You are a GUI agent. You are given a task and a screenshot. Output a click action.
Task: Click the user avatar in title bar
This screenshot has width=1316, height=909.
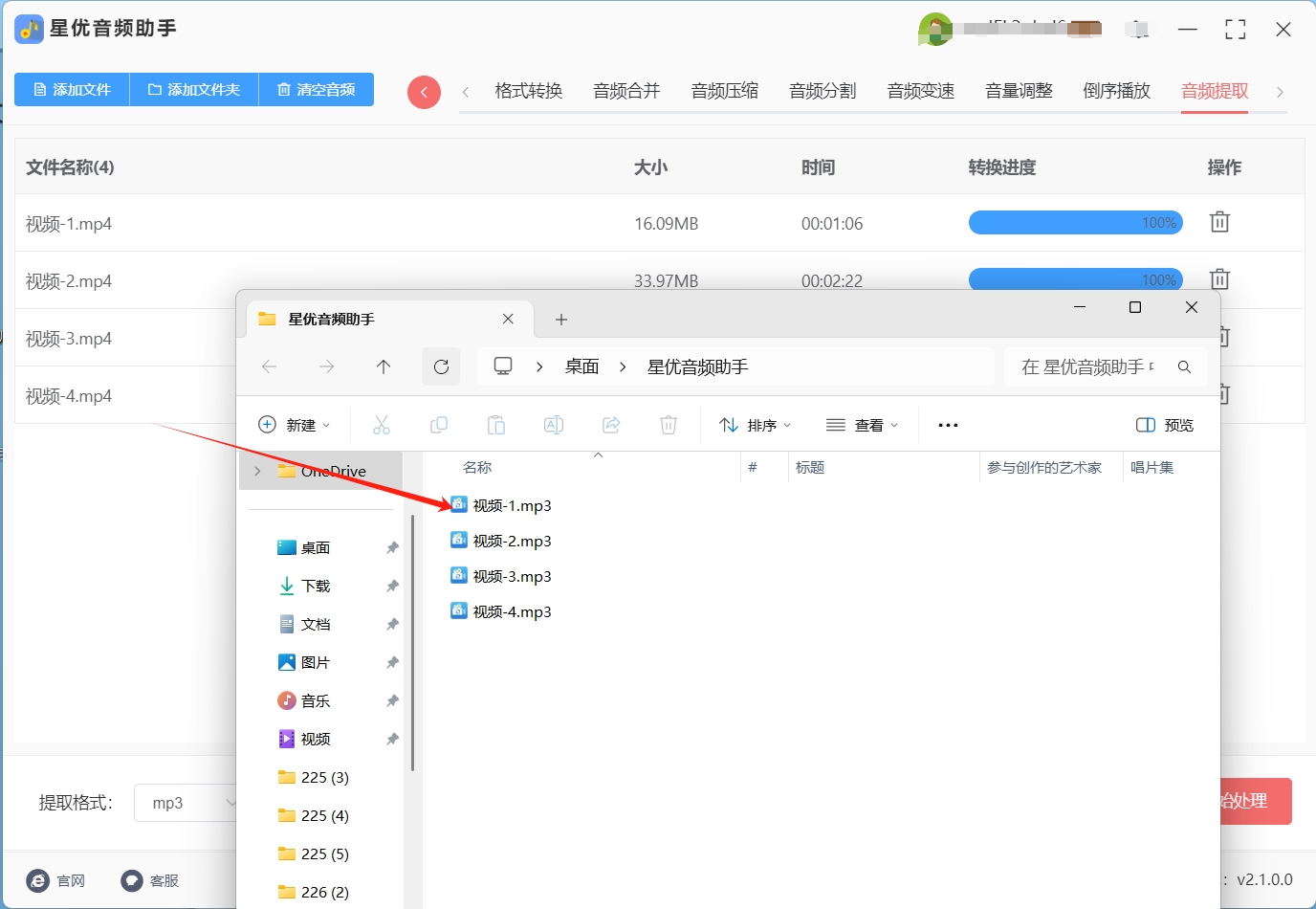point(934,30)
